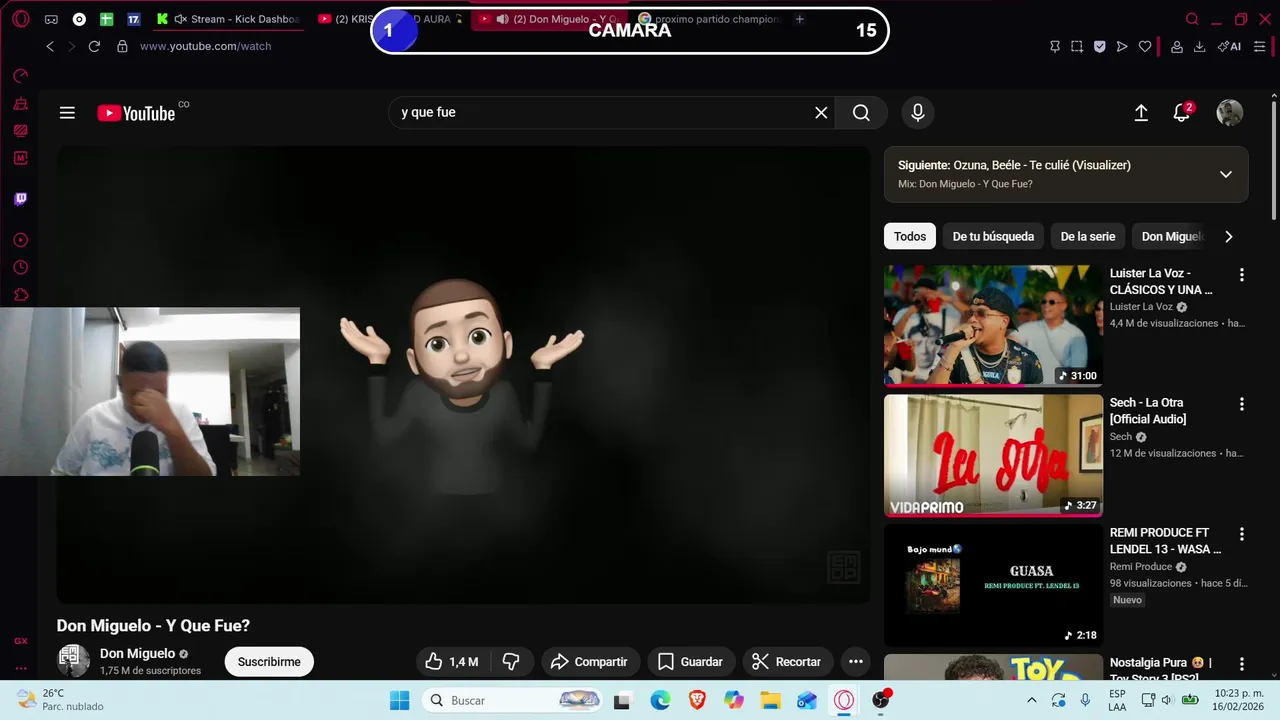The height and width of the screenshot is (720, 1280).
Task: Open the Don Miguelo channel avatar
Action: tap(73, 661)
